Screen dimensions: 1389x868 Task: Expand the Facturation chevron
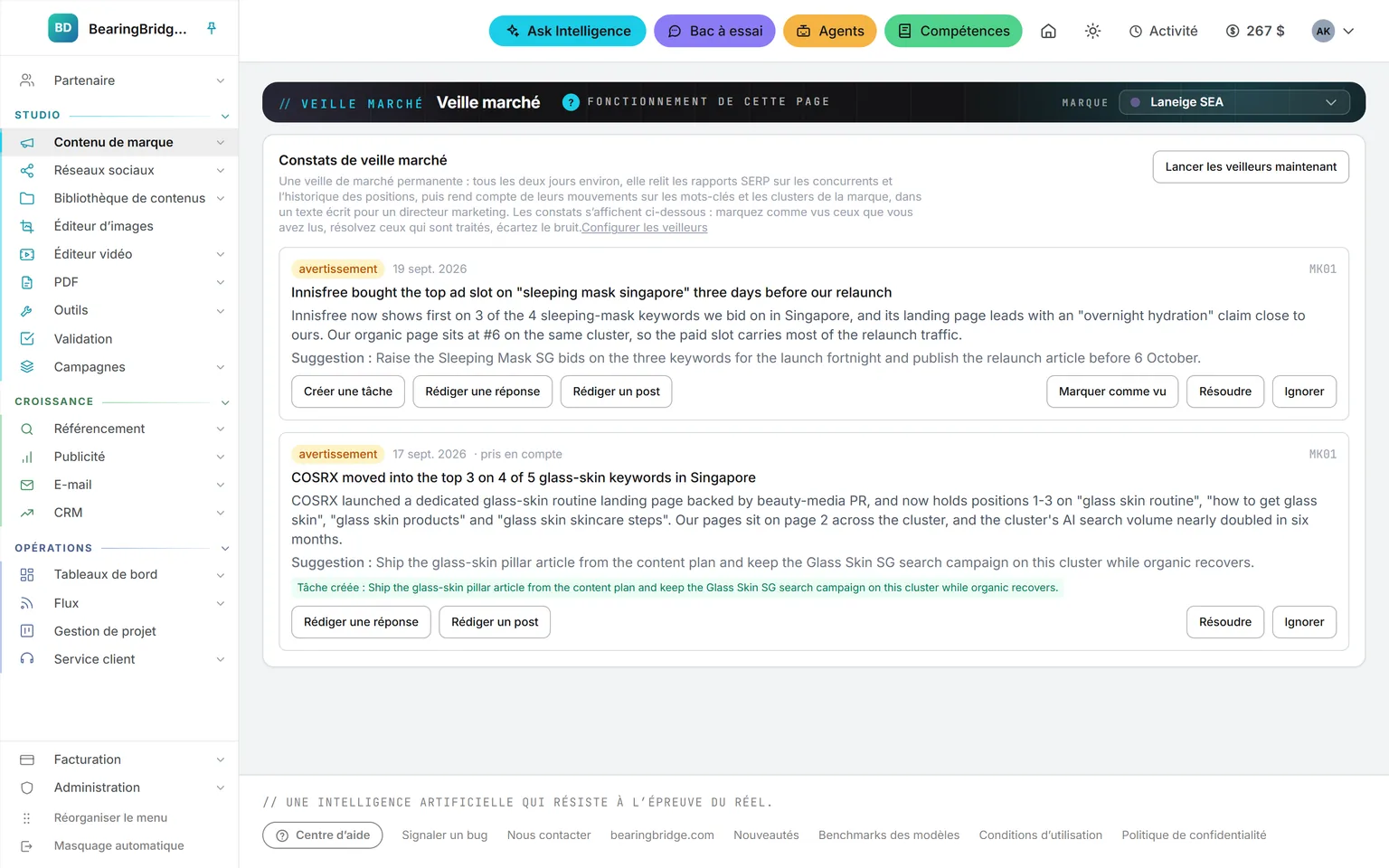click(221, 759)
